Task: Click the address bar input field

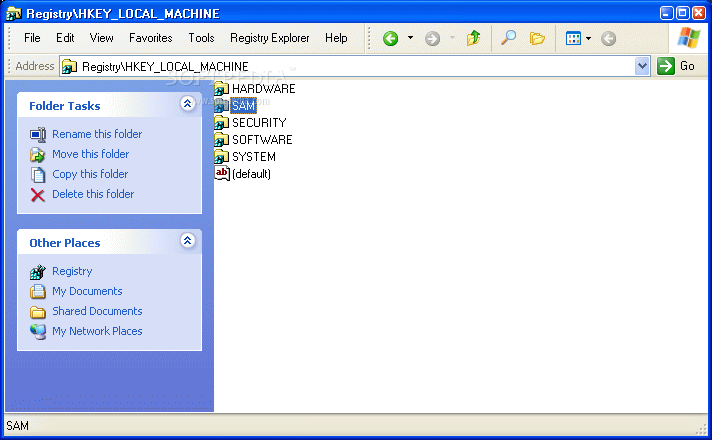Action: [x=354, y=67]
